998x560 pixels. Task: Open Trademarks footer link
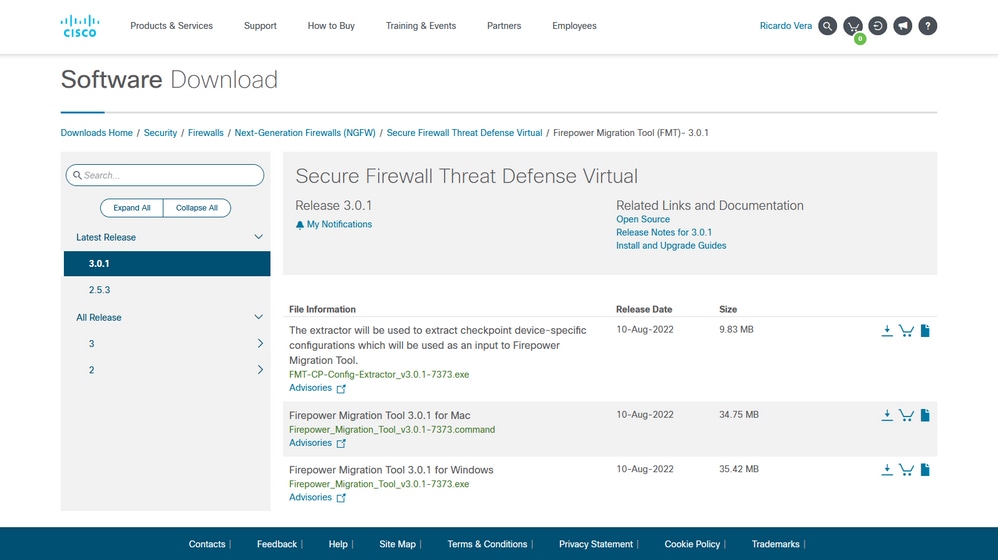pyautogui.click(x=775, y=544)
